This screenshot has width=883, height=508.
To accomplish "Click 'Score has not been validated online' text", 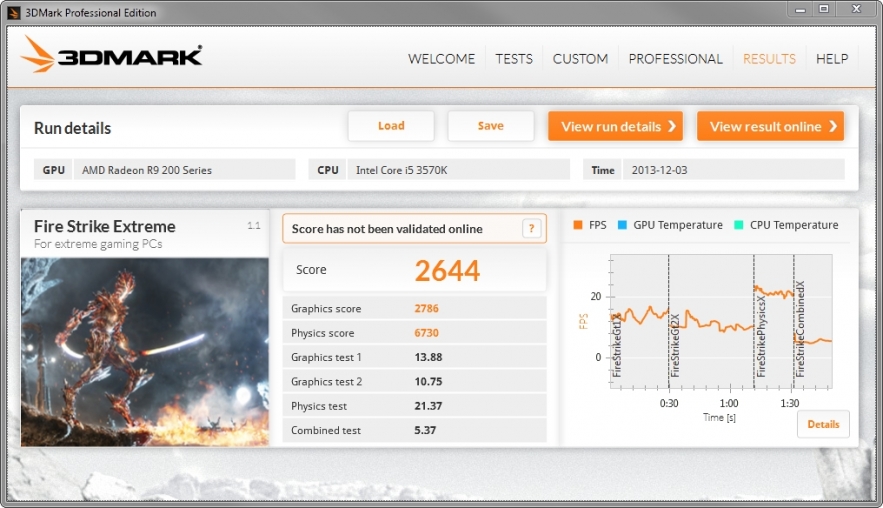I will (x=387, y=229).
